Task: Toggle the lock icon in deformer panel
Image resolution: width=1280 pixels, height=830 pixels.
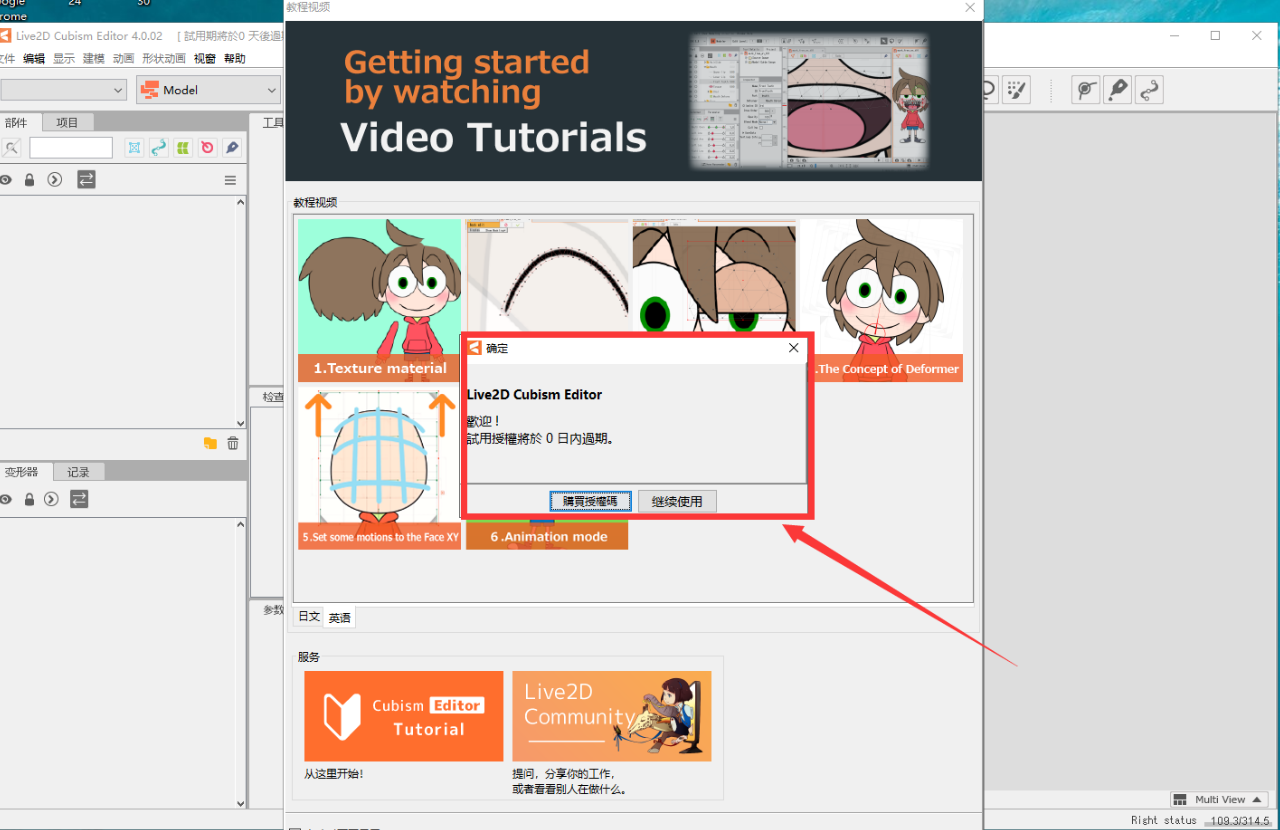Action: tap(29, 499)
